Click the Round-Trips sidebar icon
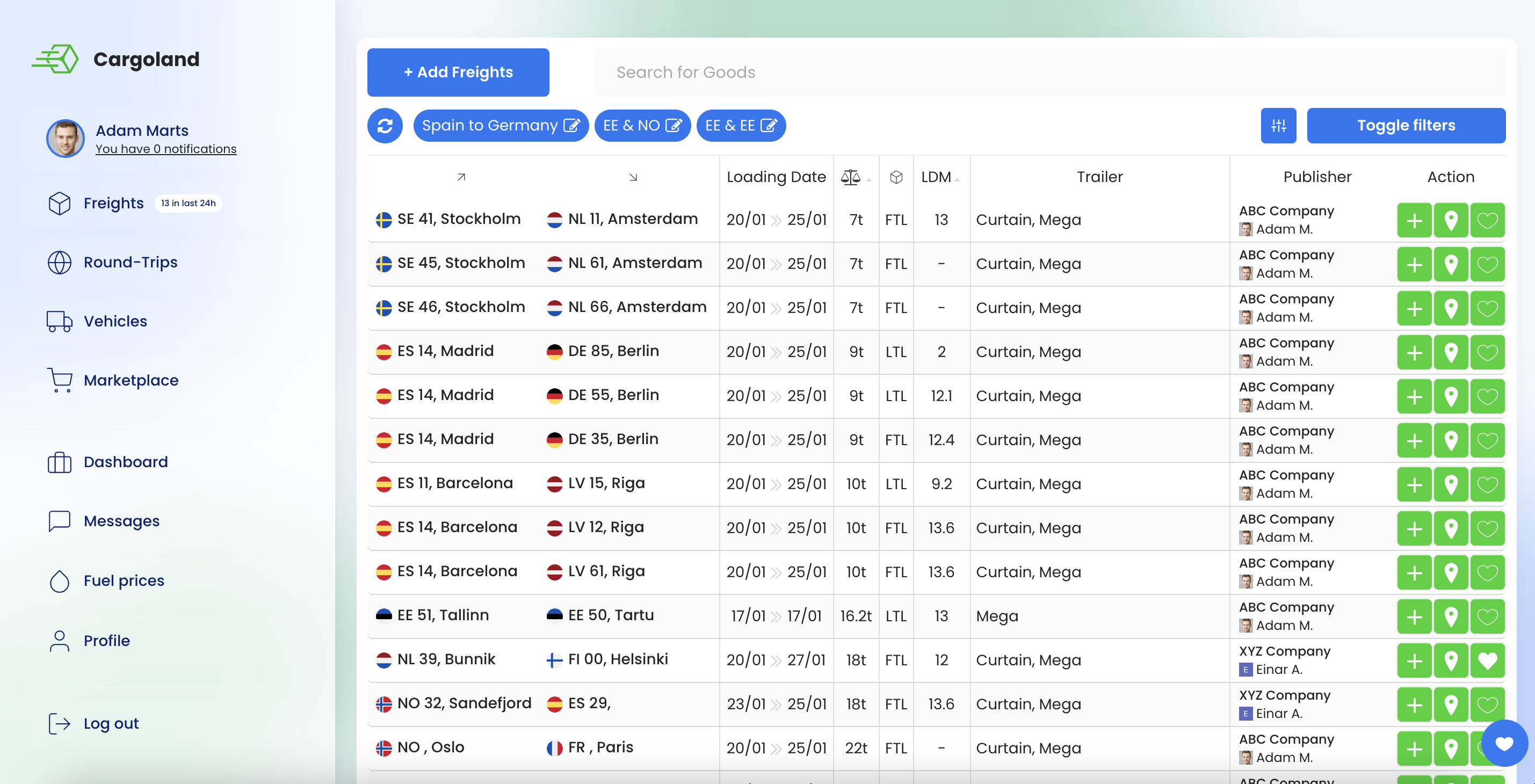The image size is (1535, 784). coord(60,262)
